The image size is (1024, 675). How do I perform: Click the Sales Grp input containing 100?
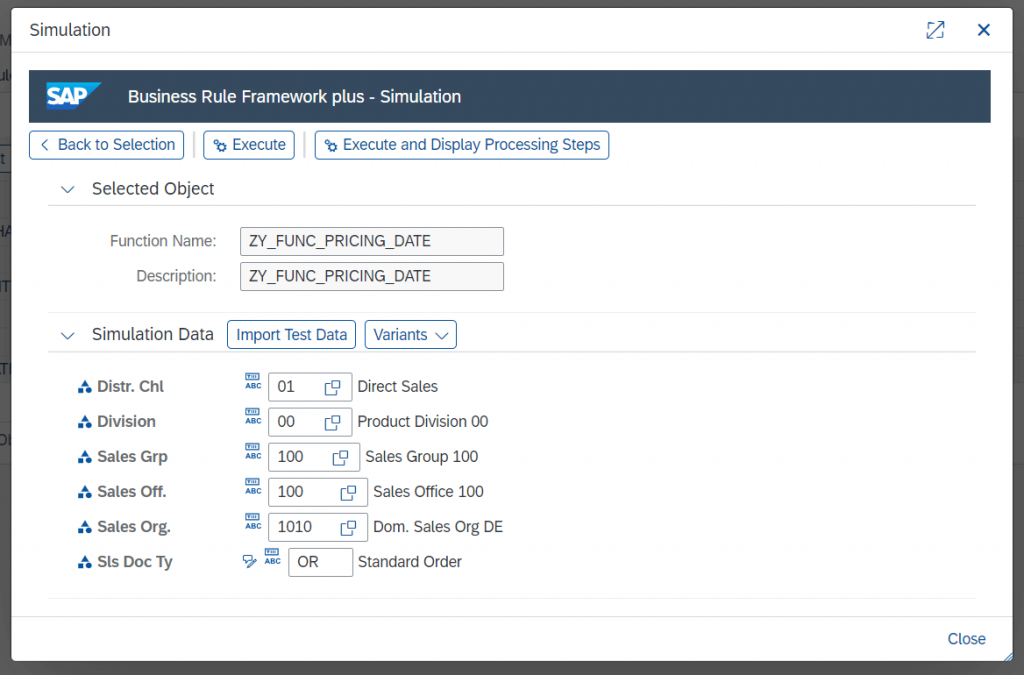(314, 458)
